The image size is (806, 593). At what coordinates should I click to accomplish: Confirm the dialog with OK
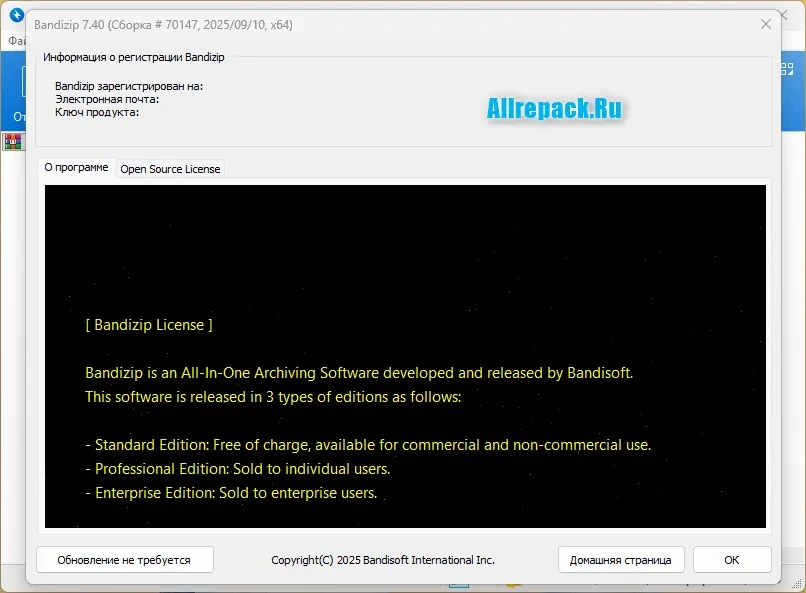click(x=731, y=560)
